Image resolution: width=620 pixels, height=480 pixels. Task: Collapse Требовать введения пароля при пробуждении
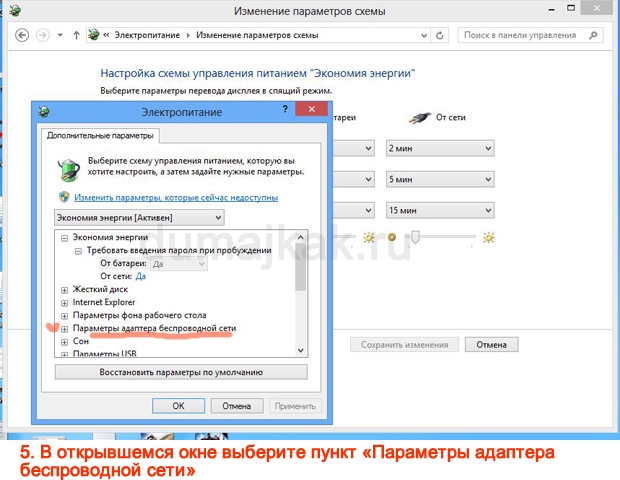(x=78, y=251)
